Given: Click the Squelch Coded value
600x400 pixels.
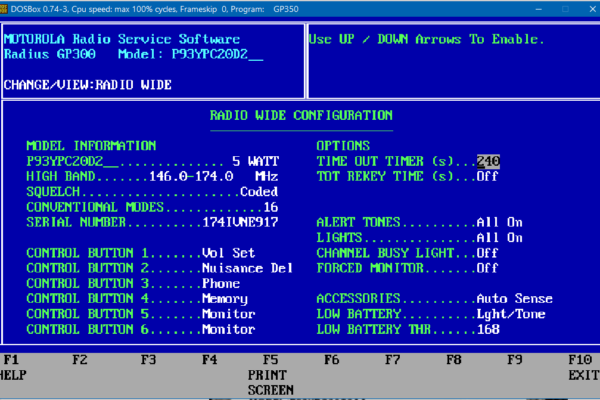Looking at the screenshot, I should [x=259, y=192].
